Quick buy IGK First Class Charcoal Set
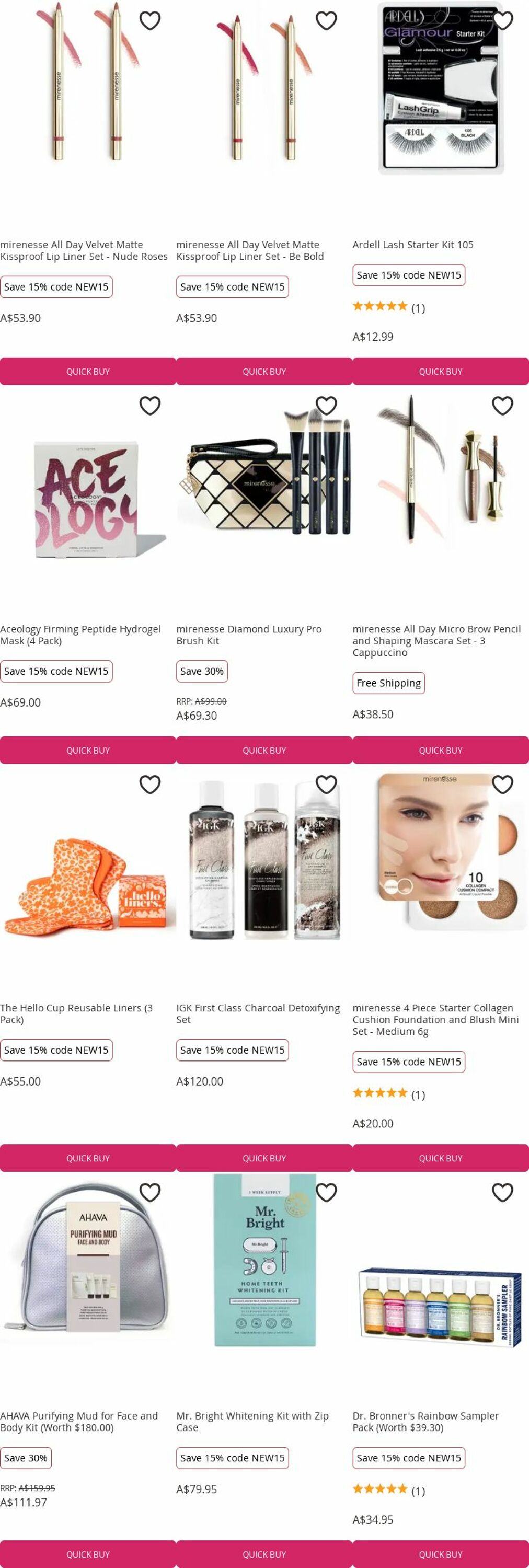The width and height of the screenshot is (529, 1568). [264, 1158]
